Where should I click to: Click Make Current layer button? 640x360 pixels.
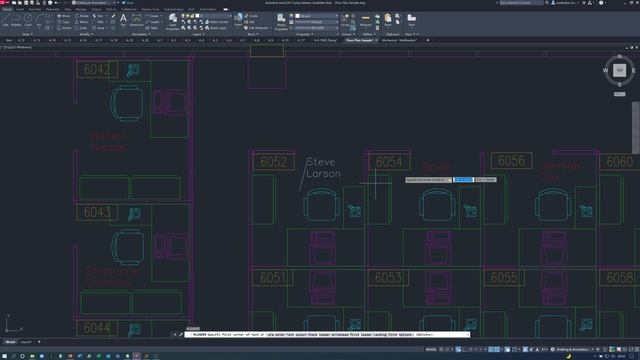[217, 22]
